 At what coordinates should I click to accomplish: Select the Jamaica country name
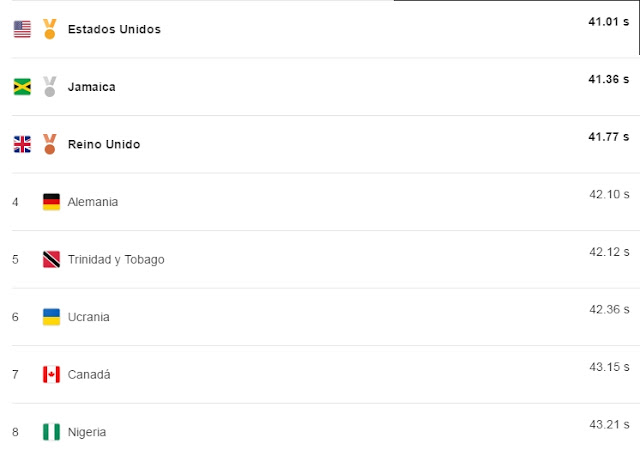[x=91, y=87]
